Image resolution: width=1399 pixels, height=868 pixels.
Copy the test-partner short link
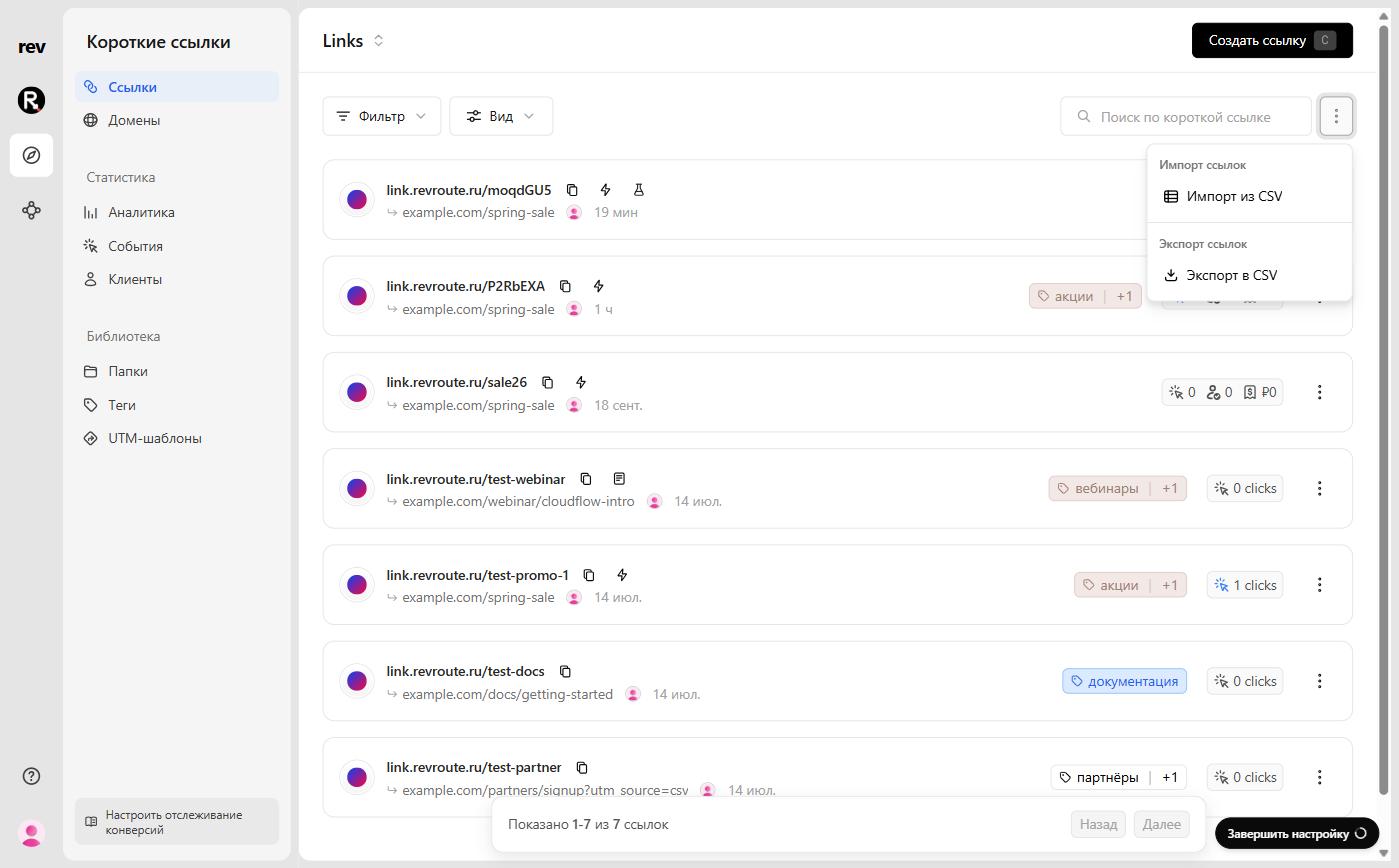(x=582, y=767)
